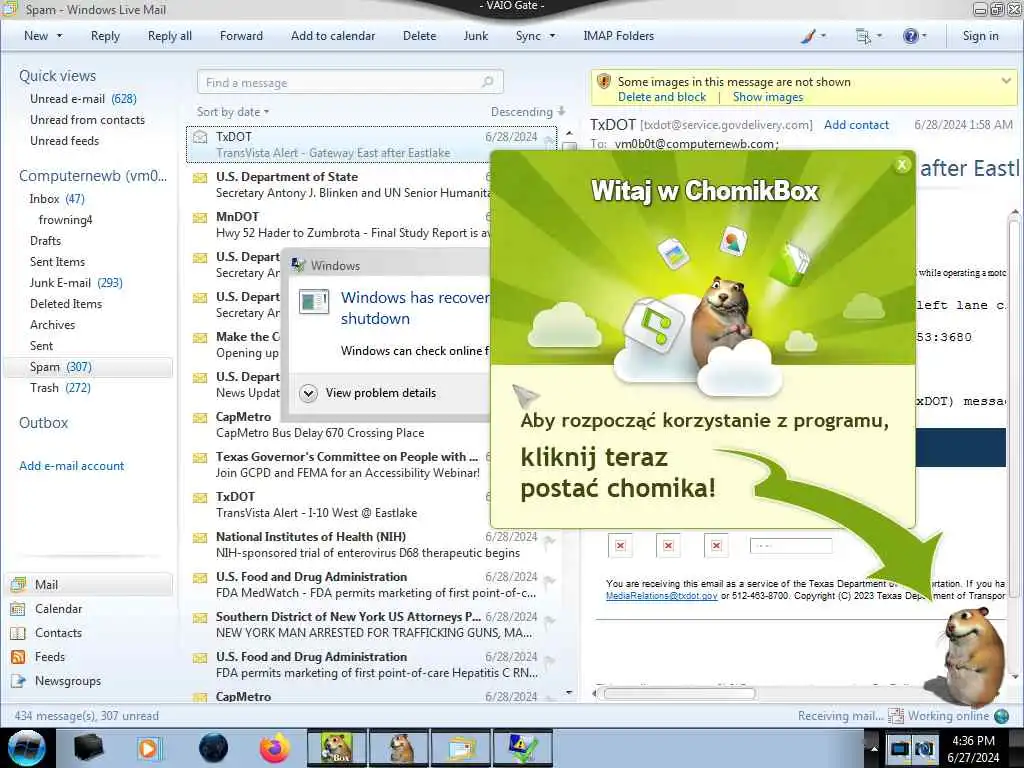The width and height of the screenshot is (1024, 768).
Task: Open National Institutes of Health message
Action: [372, 545]
